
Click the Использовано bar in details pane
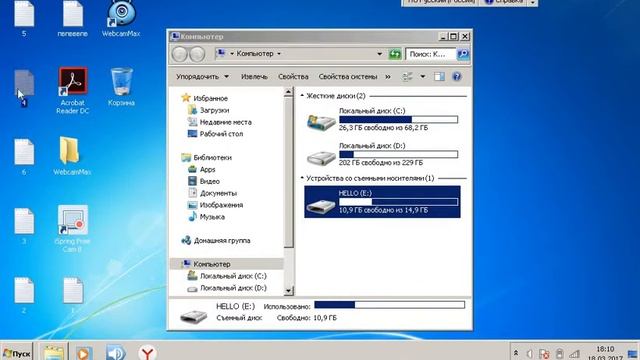[389, 305]
